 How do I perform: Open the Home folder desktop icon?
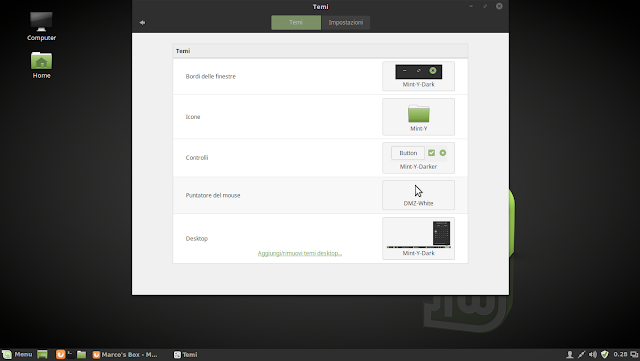[x=41, y=65]
